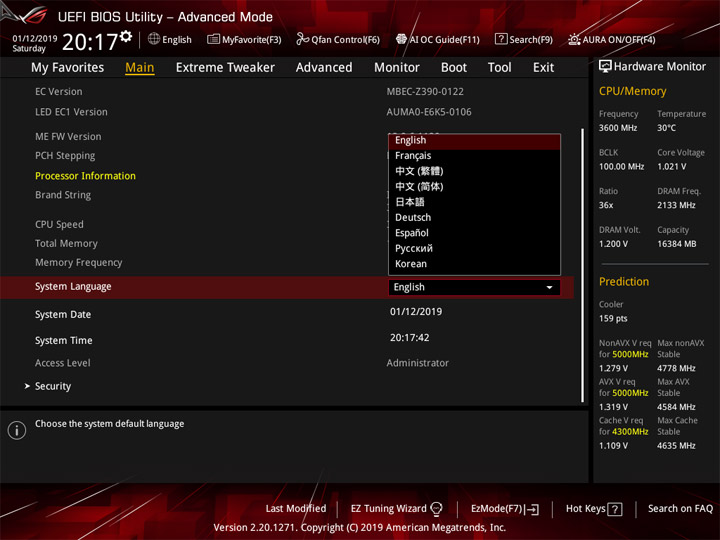Switch to the Monitor tab
720x540 pixels.
coord(397,68)
